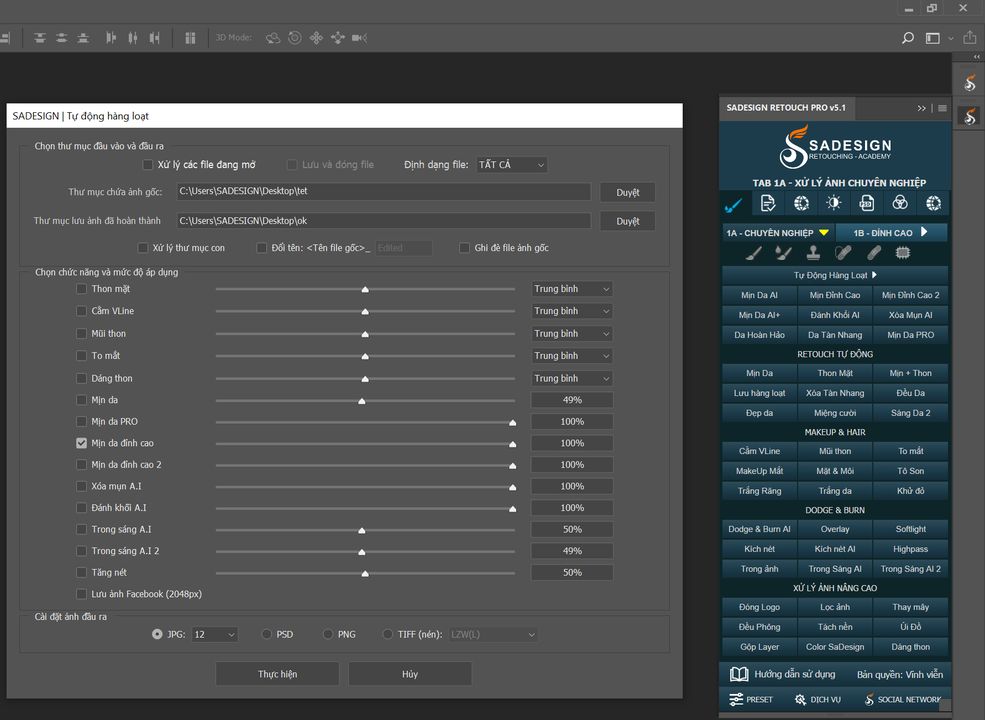Click the 'Mịn Da AI' button

758,294
